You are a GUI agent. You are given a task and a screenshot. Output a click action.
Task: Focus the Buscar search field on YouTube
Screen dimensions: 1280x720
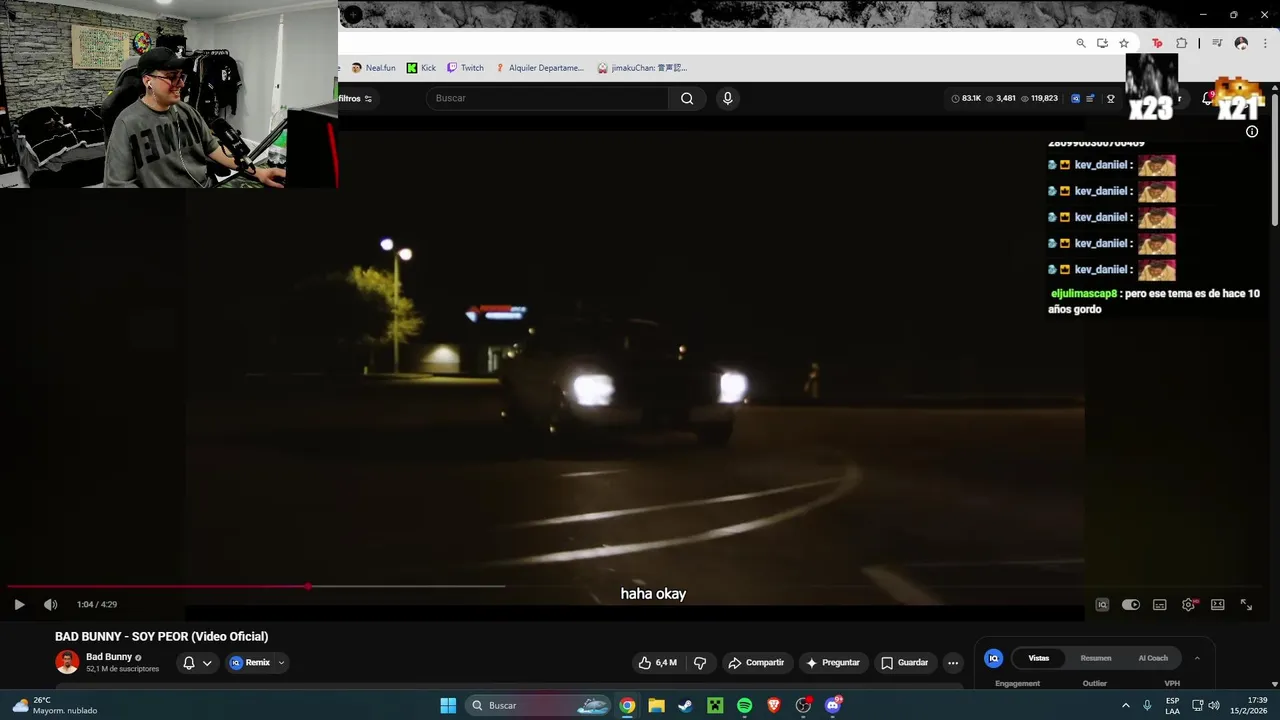pos(547,98)
